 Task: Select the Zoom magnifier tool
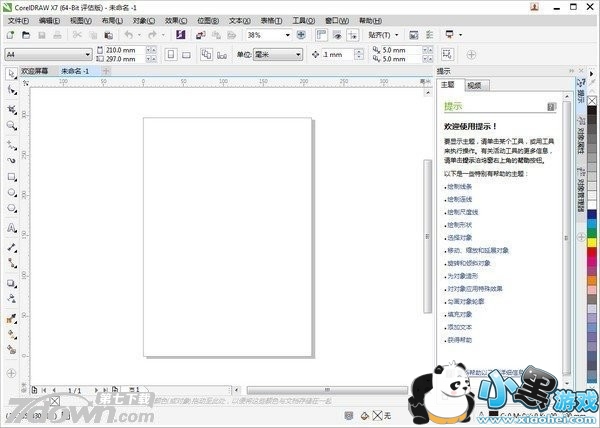[11, 125]
